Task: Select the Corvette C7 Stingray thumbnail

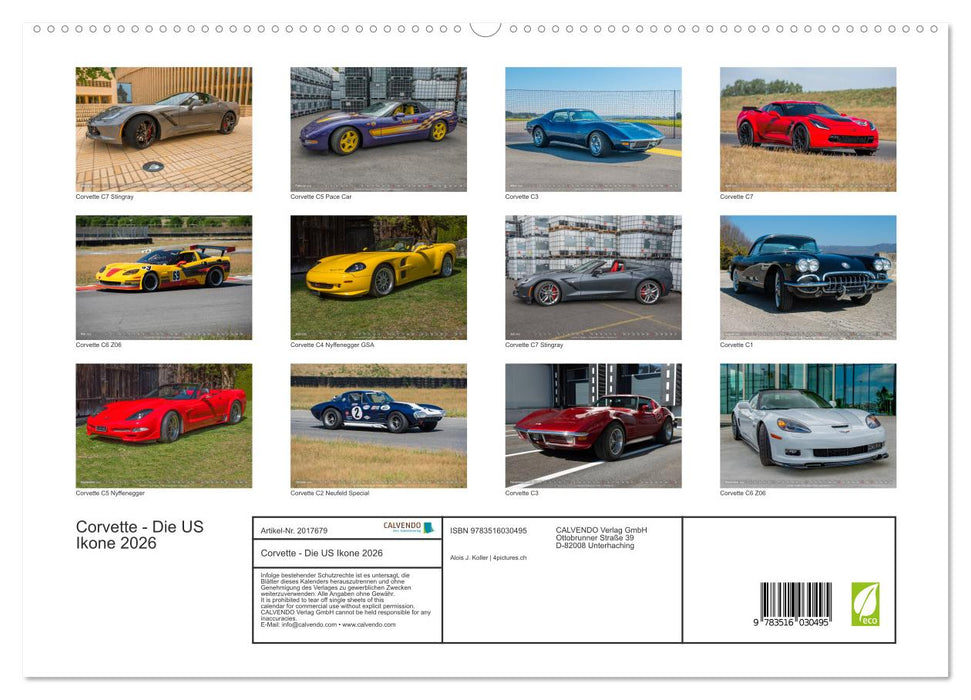Action: 163,128
